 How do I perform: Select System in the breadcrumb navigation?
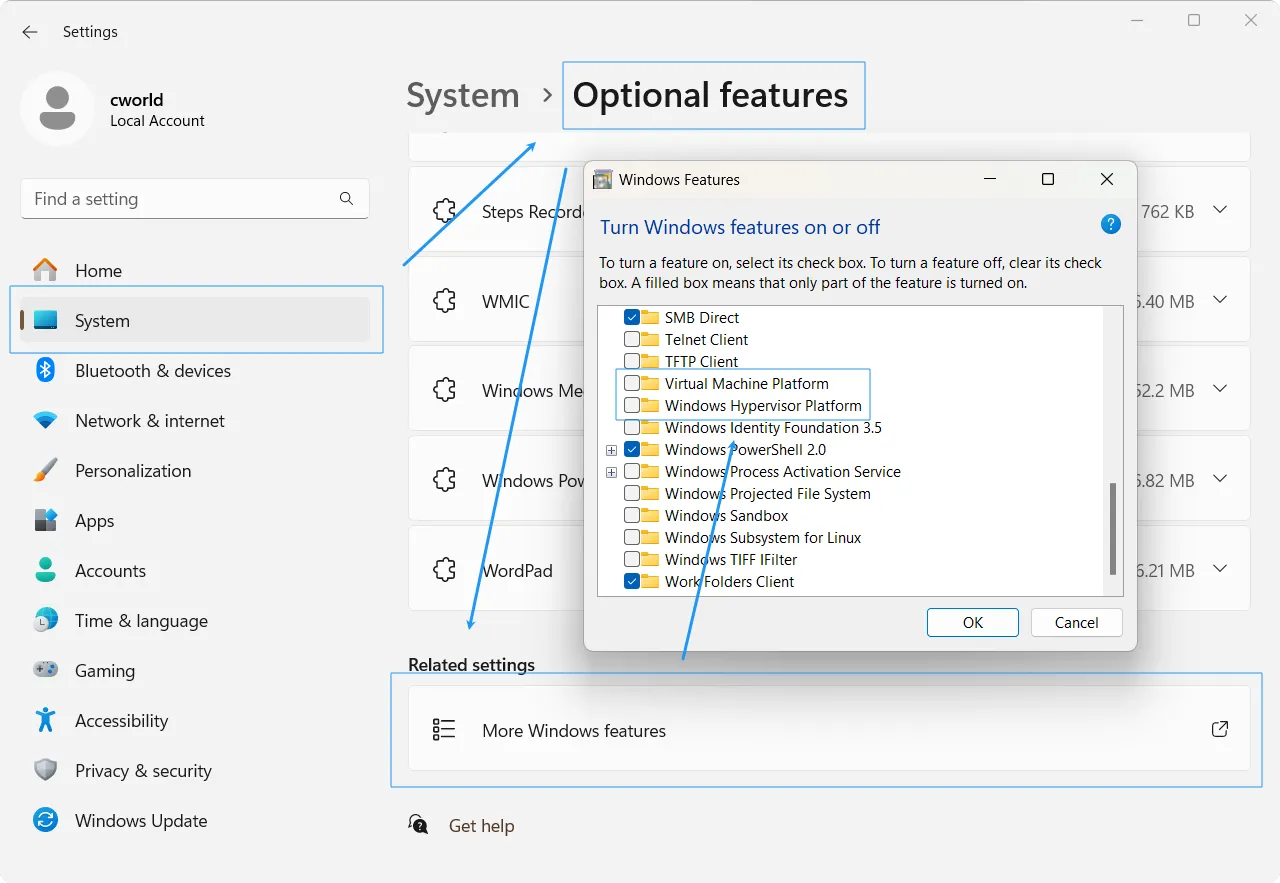click(x=463, y=95)
